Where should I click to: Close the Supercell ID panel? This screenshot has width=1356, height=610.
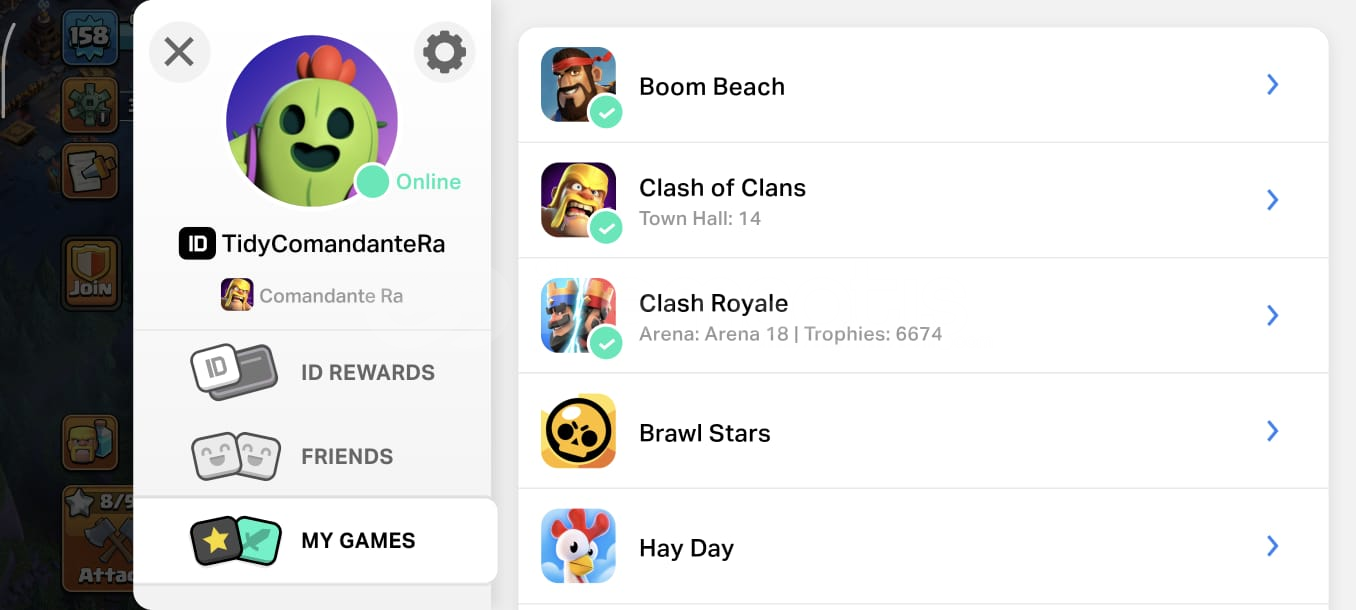click(179, 52)
